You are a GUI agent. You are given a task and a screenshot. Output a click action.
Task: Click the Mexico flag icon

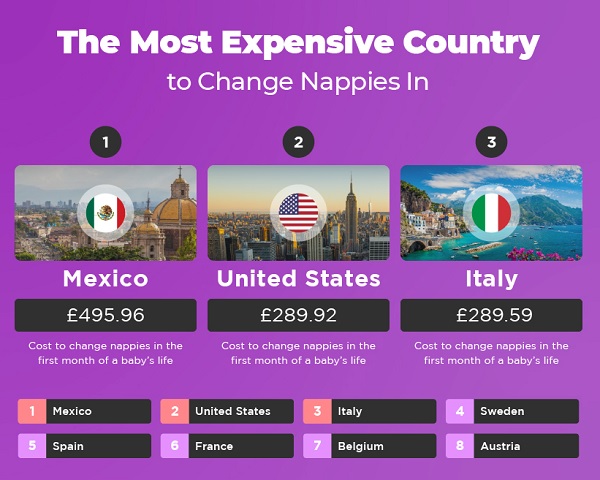point(105,212)
